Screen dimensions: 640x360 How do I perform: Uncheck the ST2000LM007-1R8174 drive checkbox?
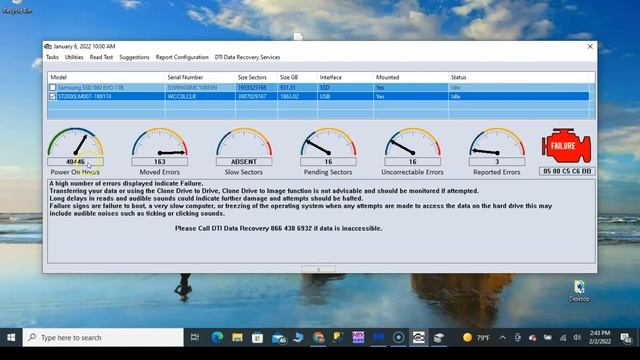[x=53, y=96]
